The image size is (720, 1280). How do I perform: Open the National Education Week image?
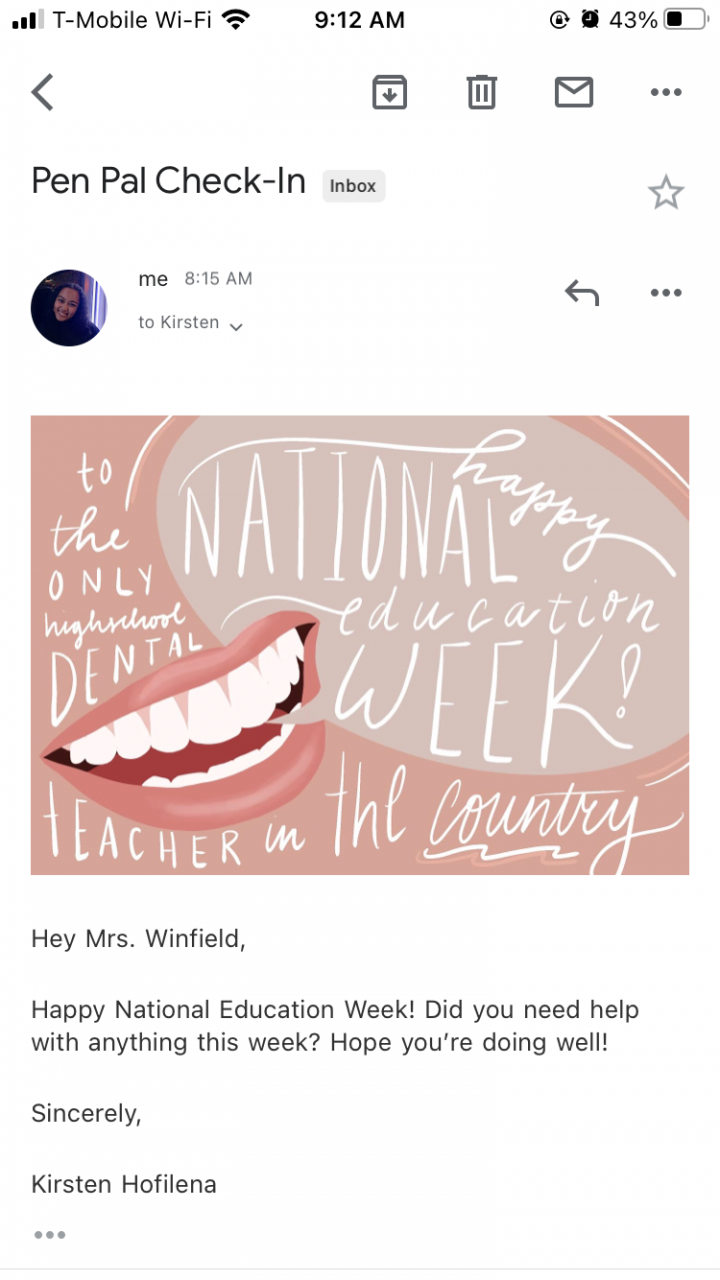pyautogui.click(x=360, y=645)
